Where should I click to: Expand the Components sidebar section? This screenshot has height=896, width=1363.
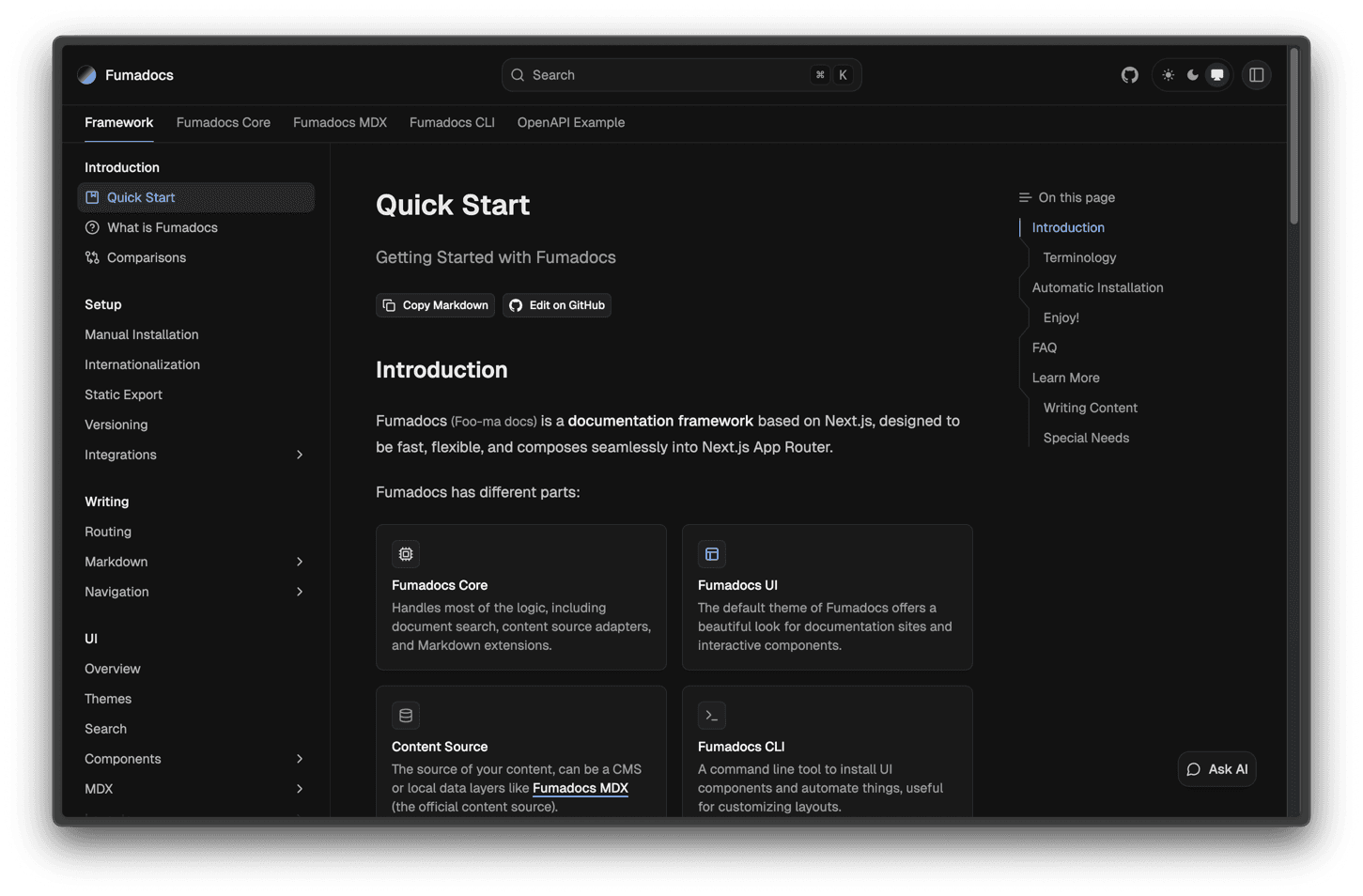300,759
